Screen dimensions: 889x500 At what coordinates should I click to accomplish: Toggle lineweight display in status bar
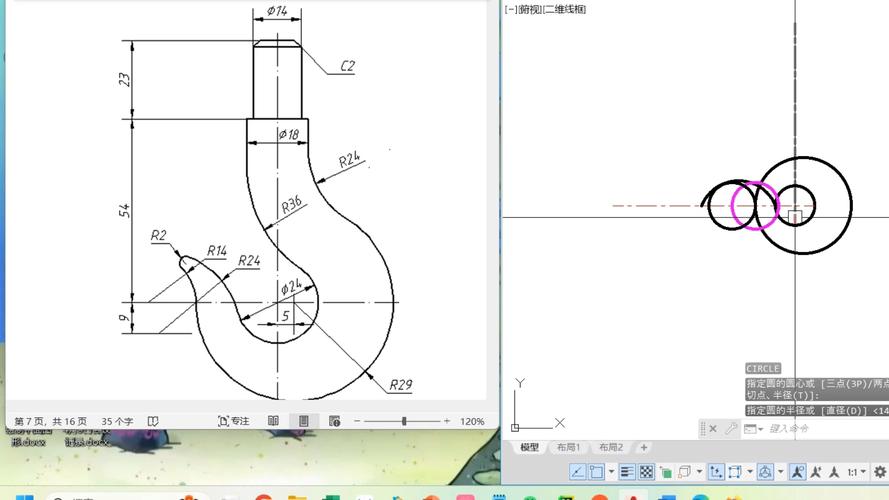click(627, 472)
